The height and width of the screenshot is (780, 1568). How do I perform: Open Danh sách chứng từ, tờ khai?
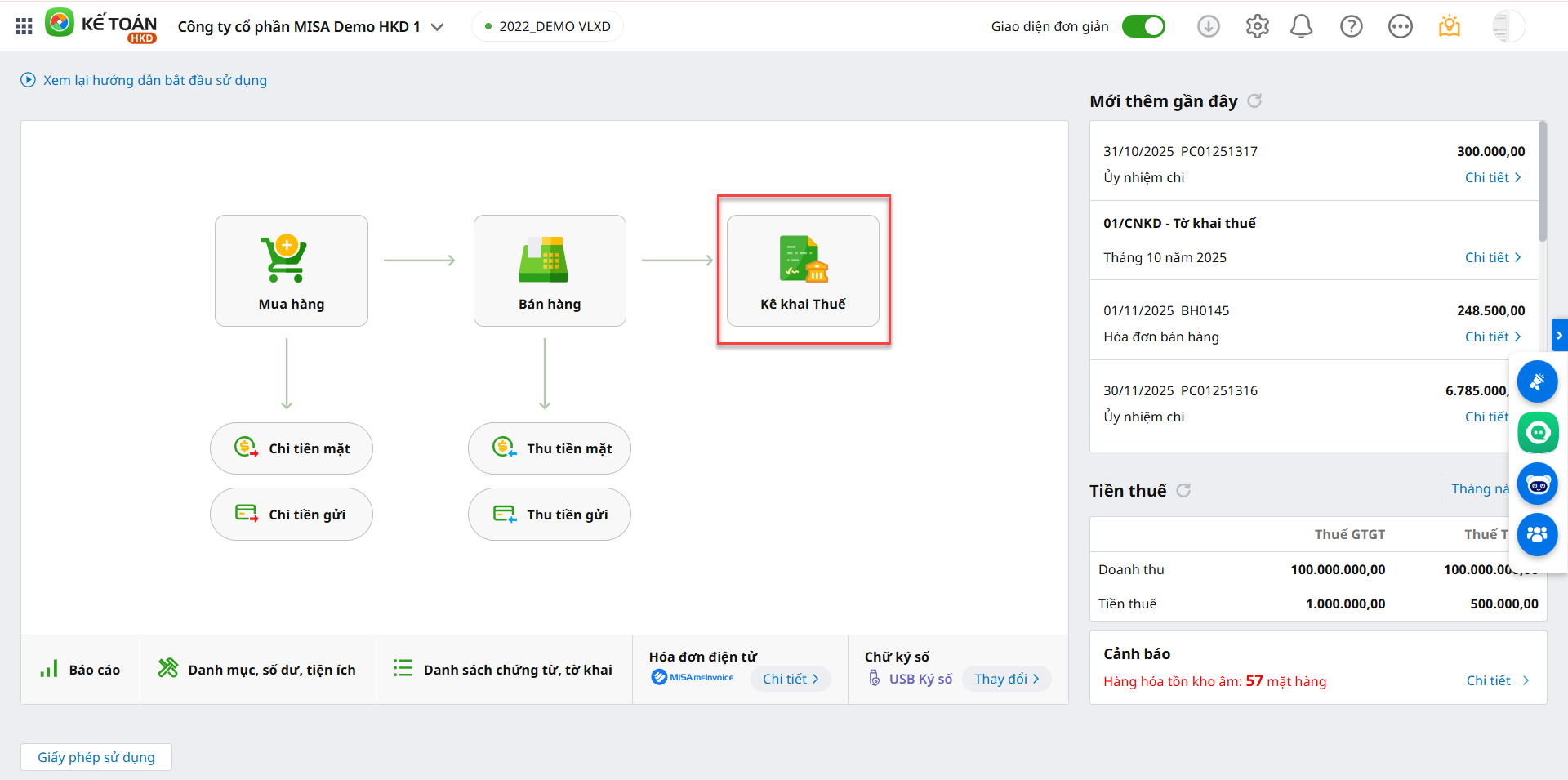pyautogui.click(x=503, y=670)
